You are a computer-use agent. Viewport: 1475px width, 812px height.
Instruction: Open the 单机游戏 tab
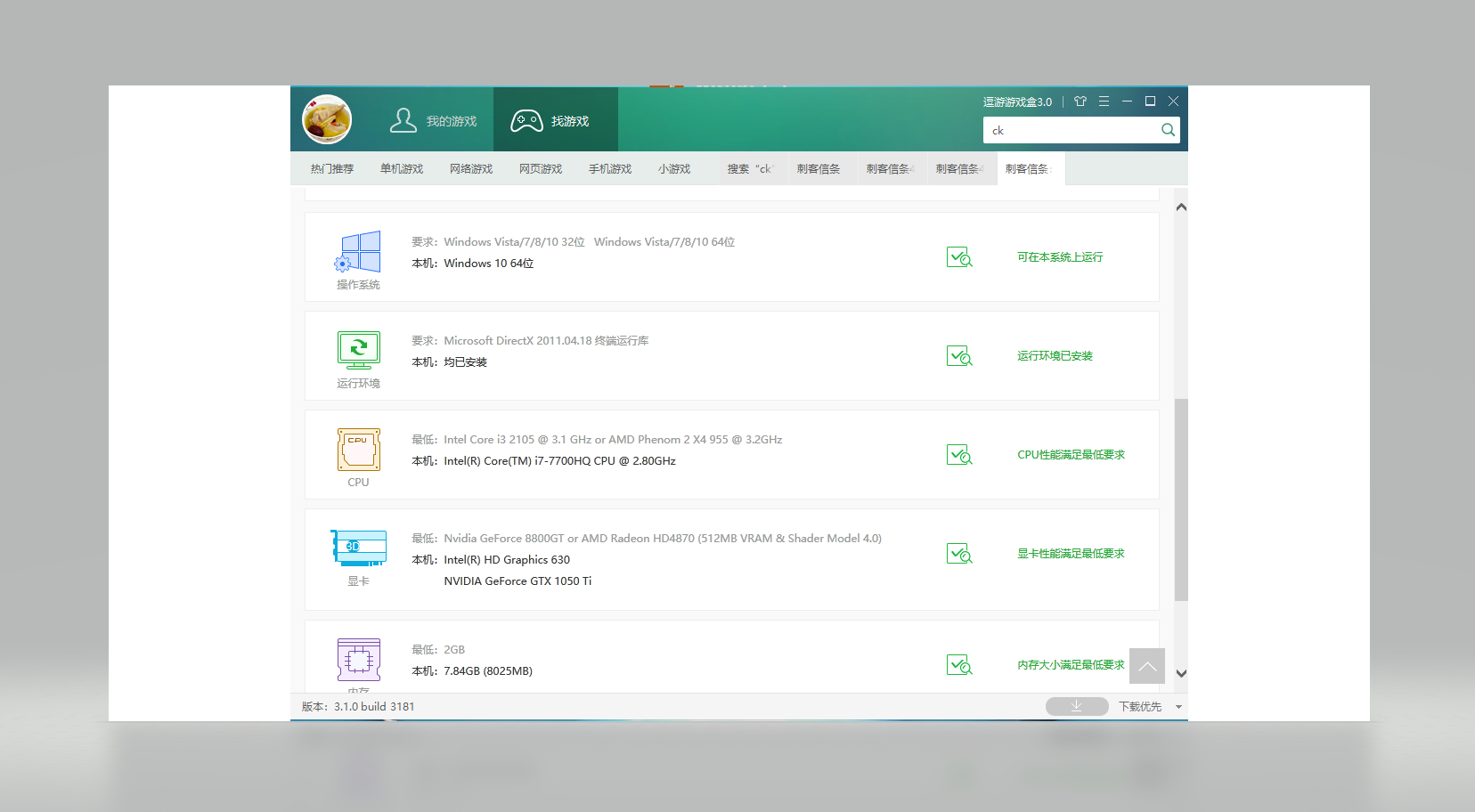coord(402,169)
